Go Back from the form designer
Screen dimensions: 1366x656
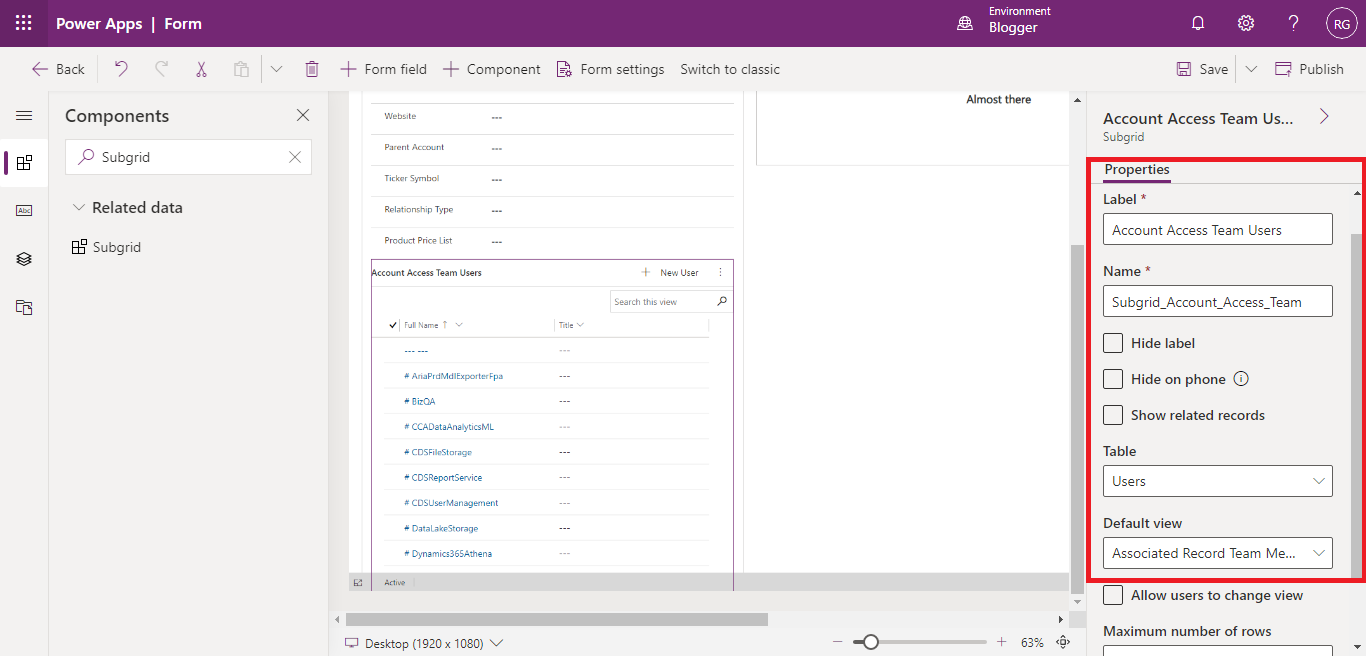coord(58,69)
